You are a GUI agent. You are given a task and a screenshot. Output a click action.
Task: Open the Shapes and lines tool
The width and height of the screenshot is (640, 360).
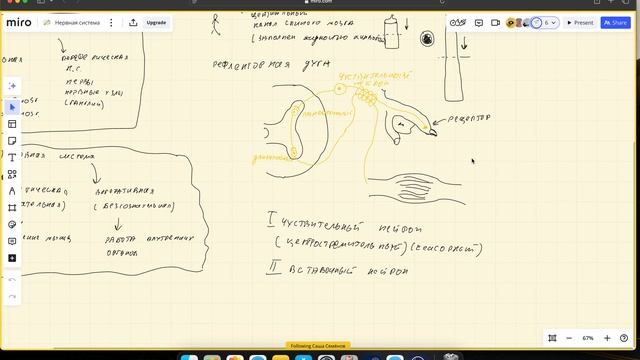click(12, 174)
